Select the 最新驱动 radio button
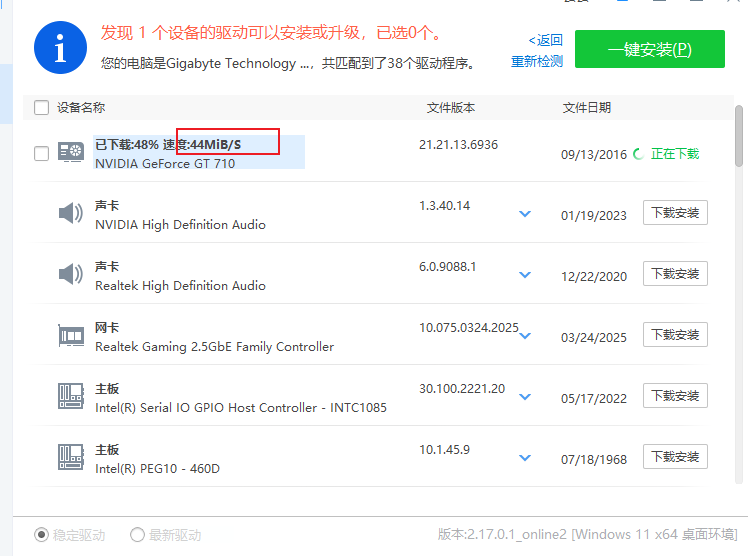 (138, 535)
